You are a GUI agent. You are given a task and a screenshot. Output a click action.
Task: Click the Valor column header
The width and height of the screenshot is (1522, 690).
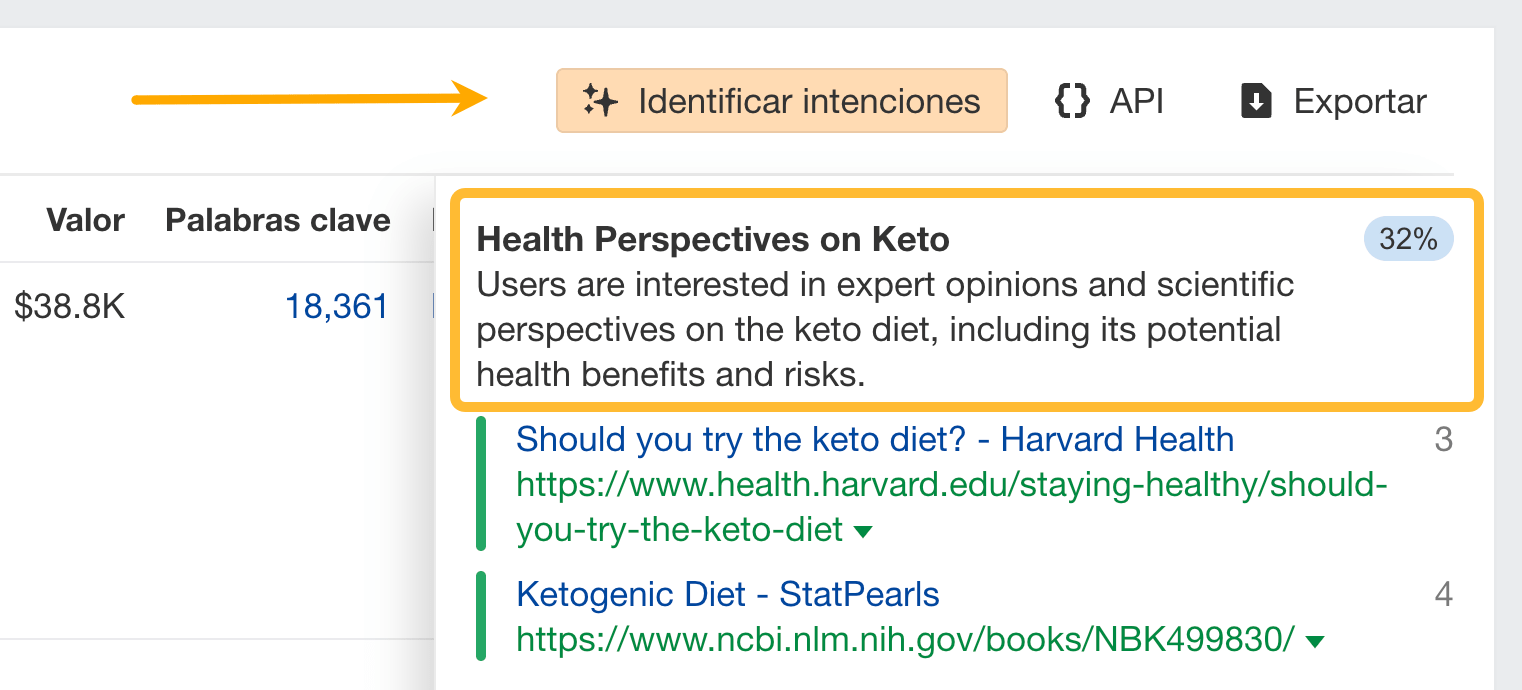click(x=85, y=220)
